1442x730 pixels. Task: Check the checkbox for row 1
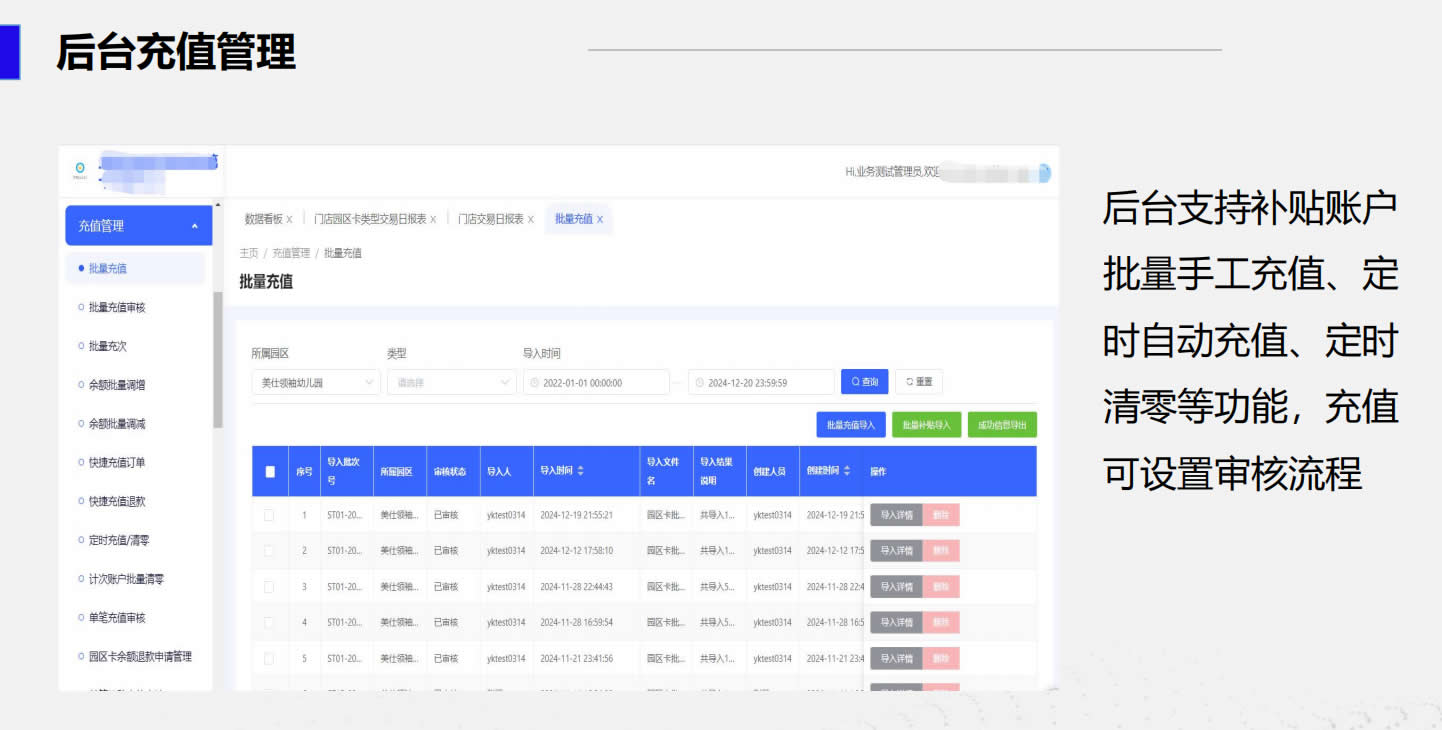coord(268,516)
